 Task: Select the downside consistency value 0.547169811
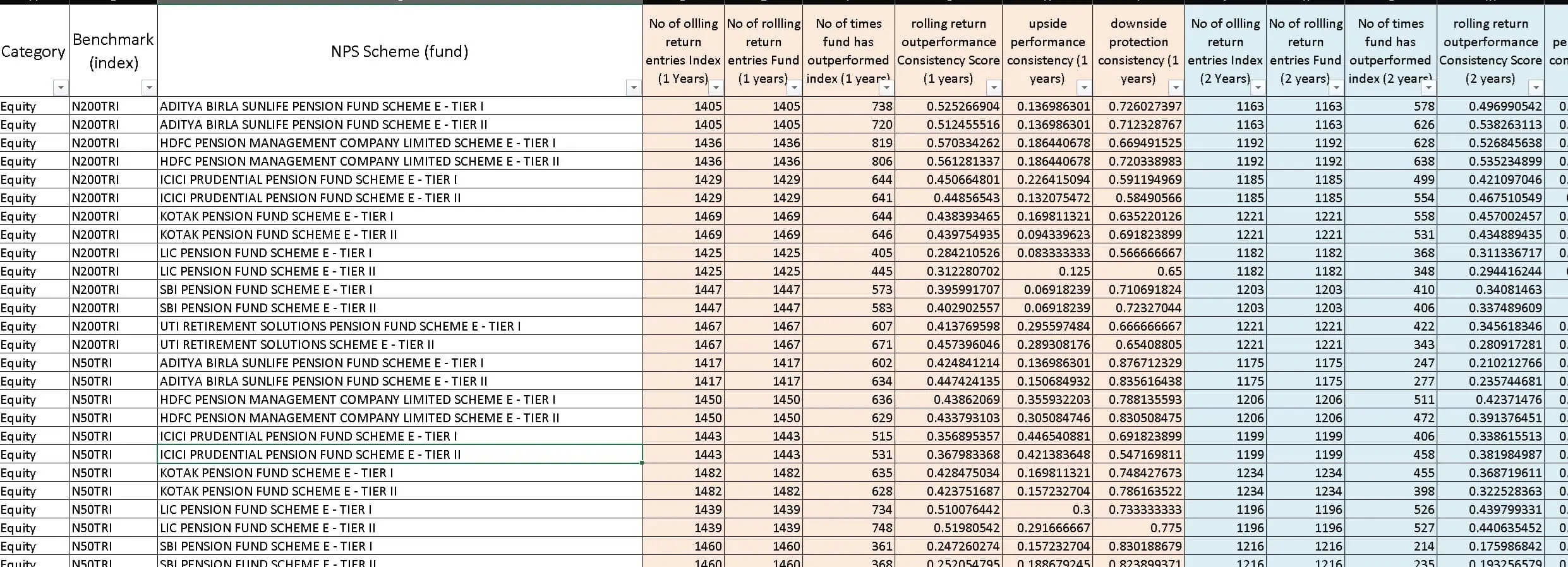[x=1138, y=454]
